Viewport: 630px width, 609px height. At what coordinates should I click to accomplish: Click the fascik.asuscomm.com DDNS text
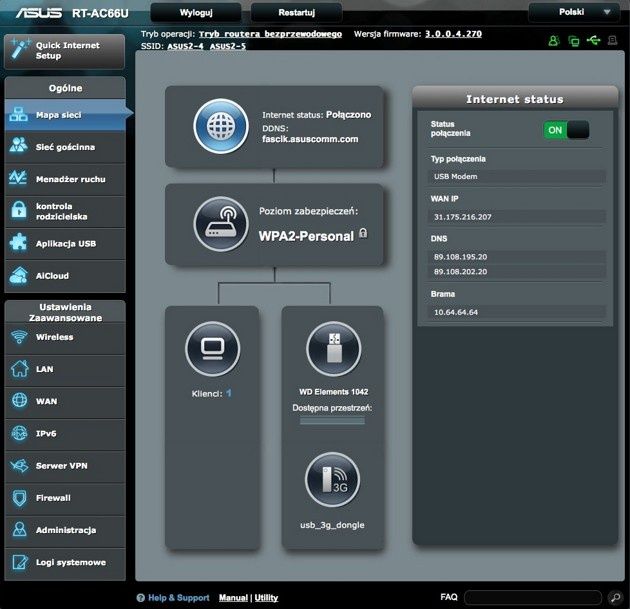tap(310, 139)
